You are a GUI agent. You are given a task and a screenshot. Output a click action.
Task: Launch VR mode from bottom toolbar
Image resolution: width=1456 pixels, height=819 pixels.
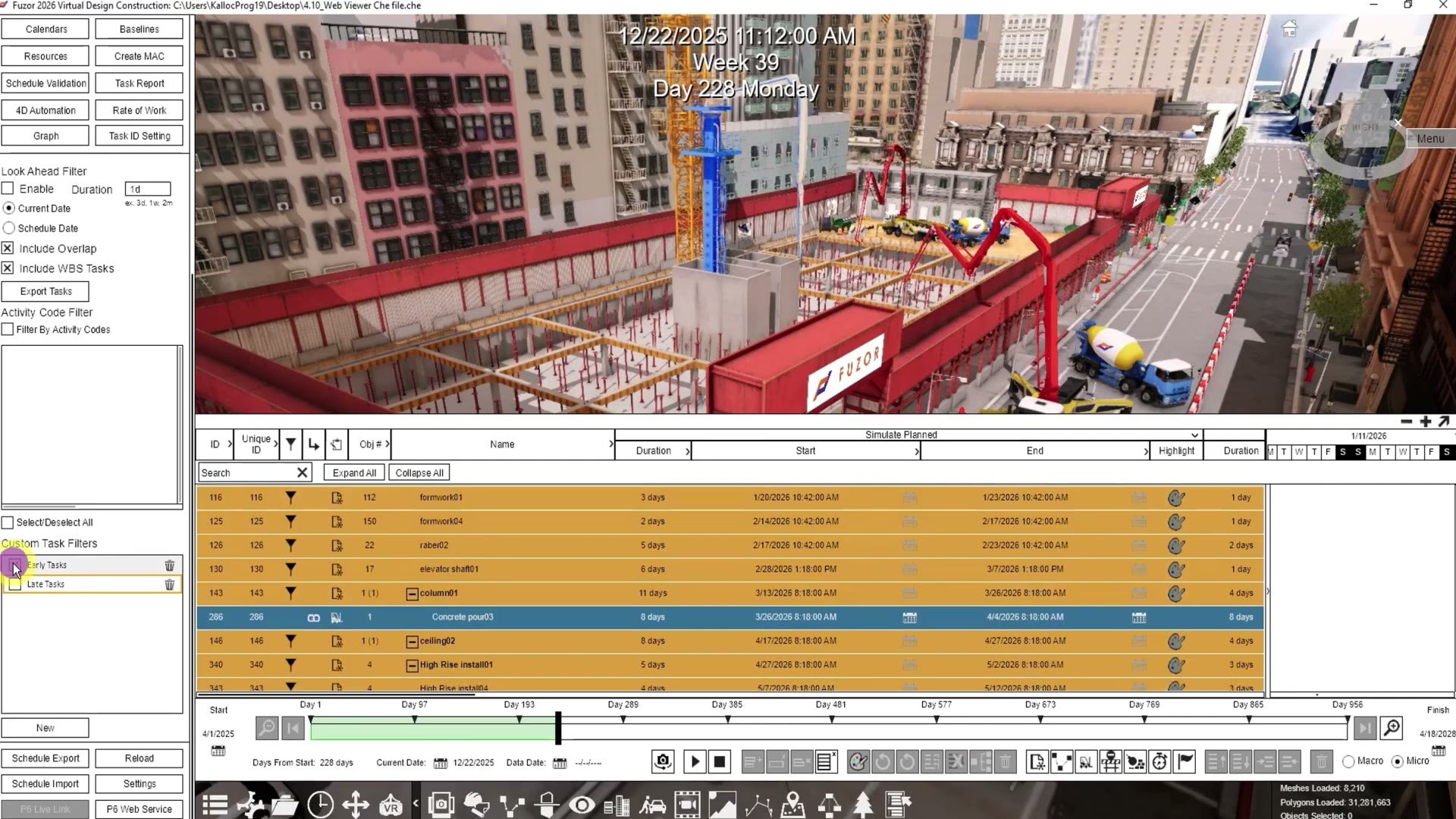[391, 805]
